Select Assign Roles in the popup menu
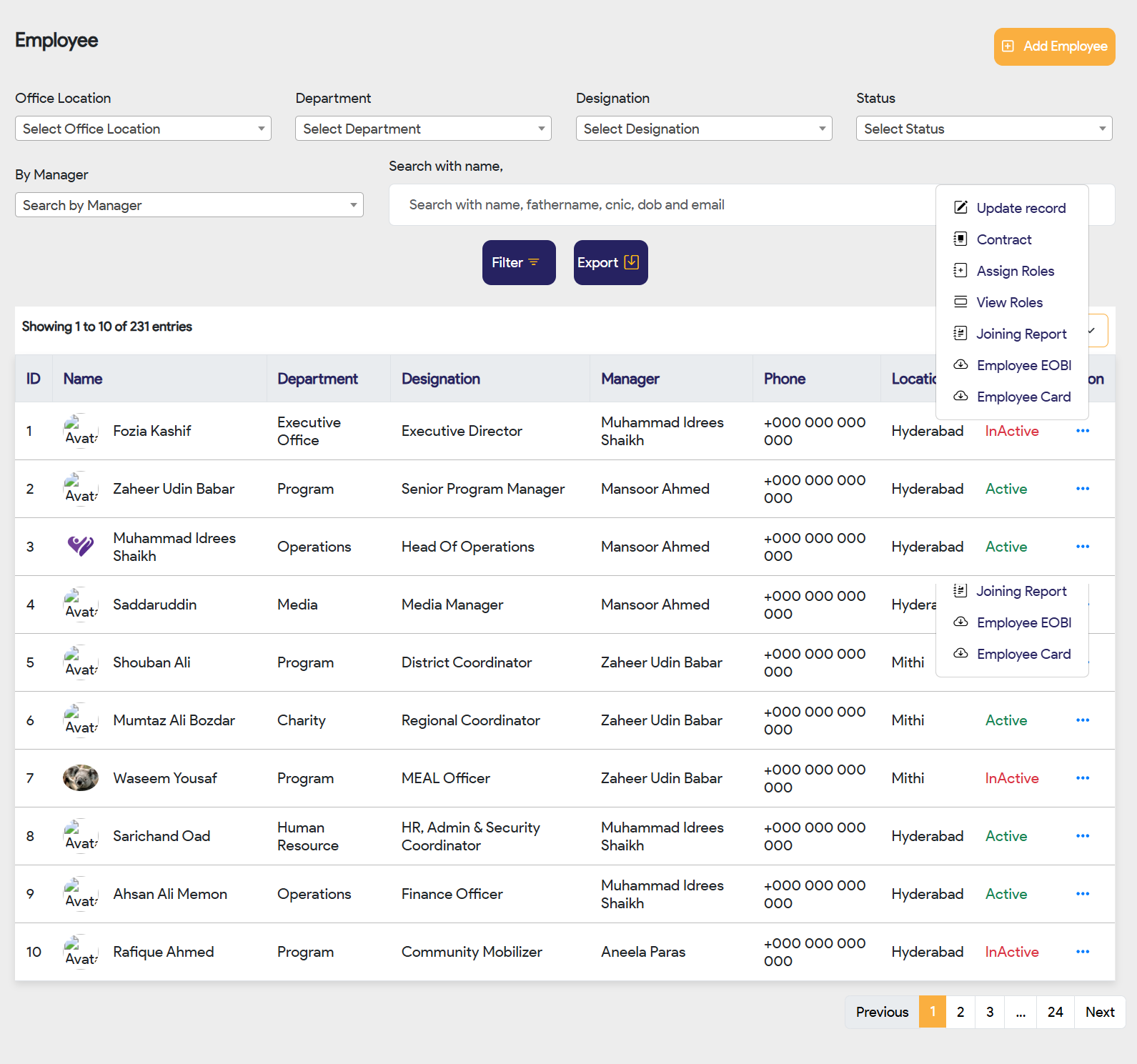Image resolution: width=1137 pixels, height=1064 pixels. coord(1015,271)
